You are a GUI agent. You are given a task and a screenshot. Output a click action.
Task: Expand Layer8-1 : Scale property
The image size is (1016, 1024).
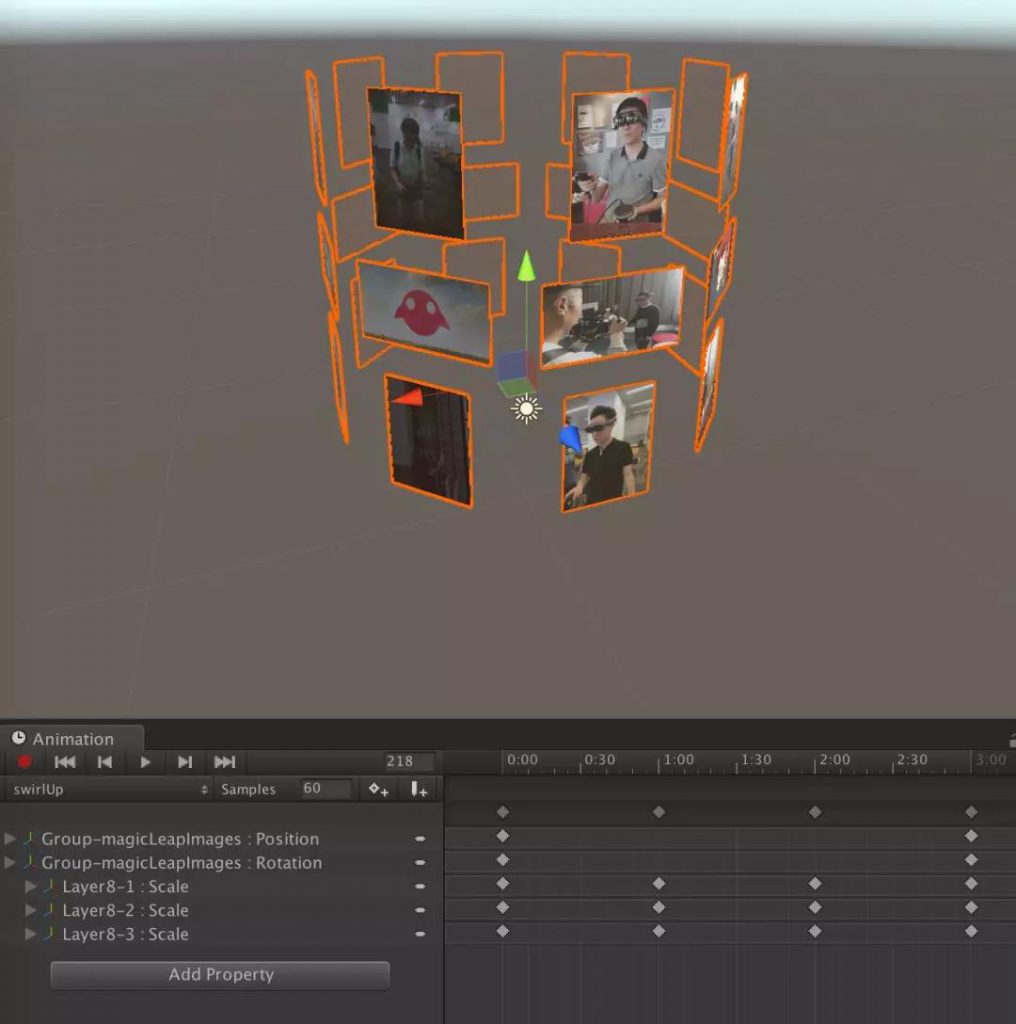click(30, 886)
